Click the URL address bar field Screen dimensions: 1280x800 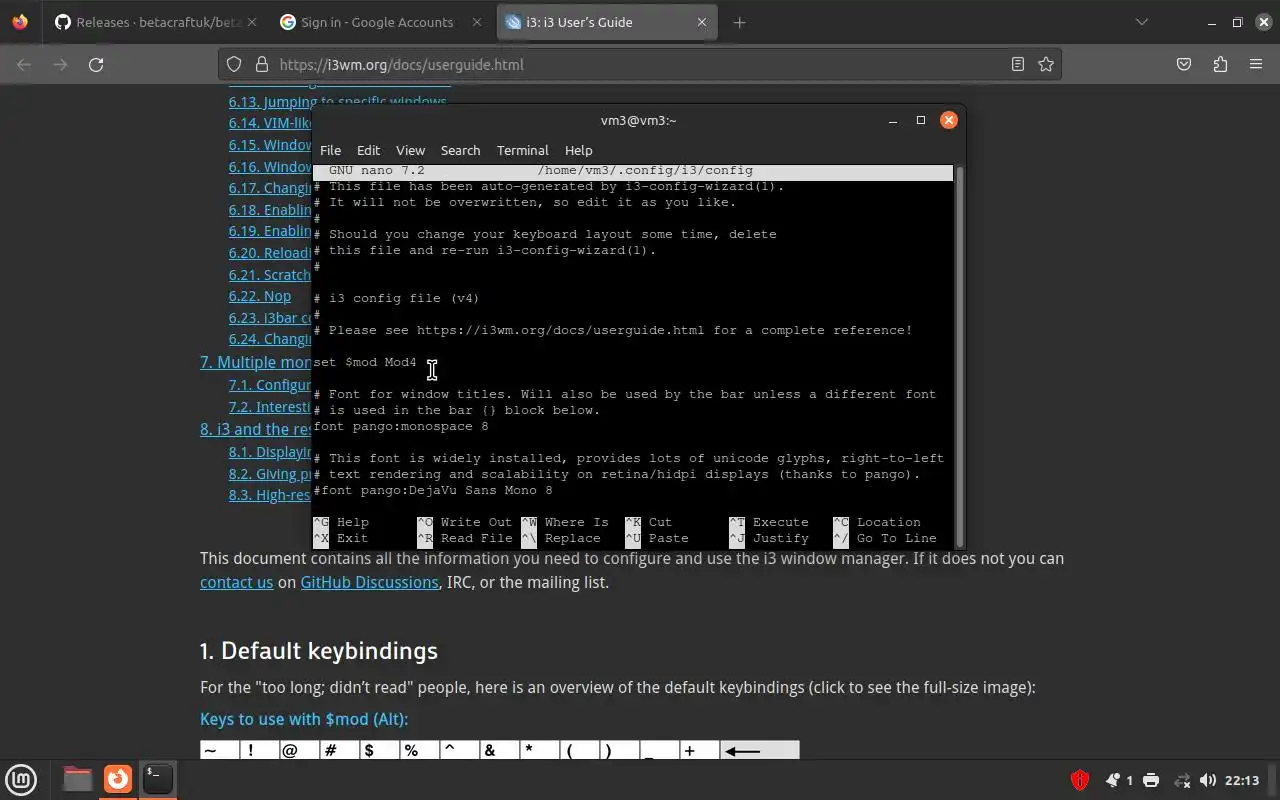pos(640,64)
